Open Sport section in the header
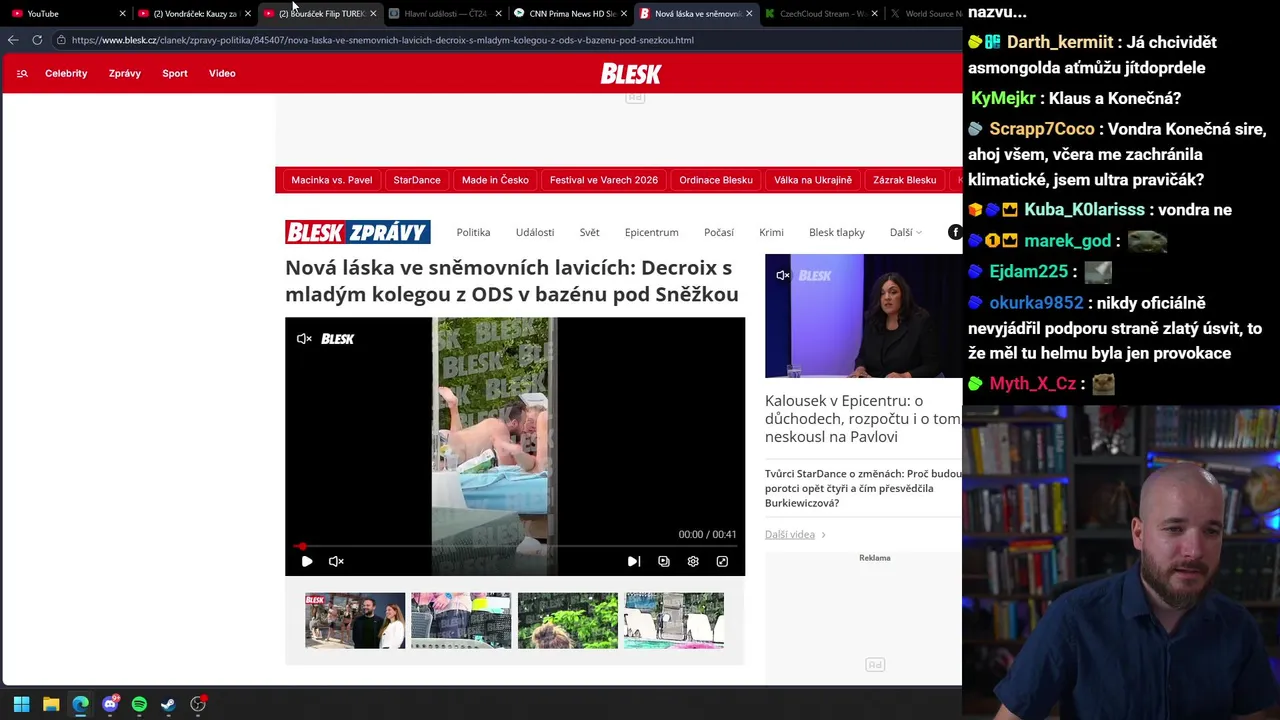Screen dimensions: 1280x720 click(x=175, y=73)
